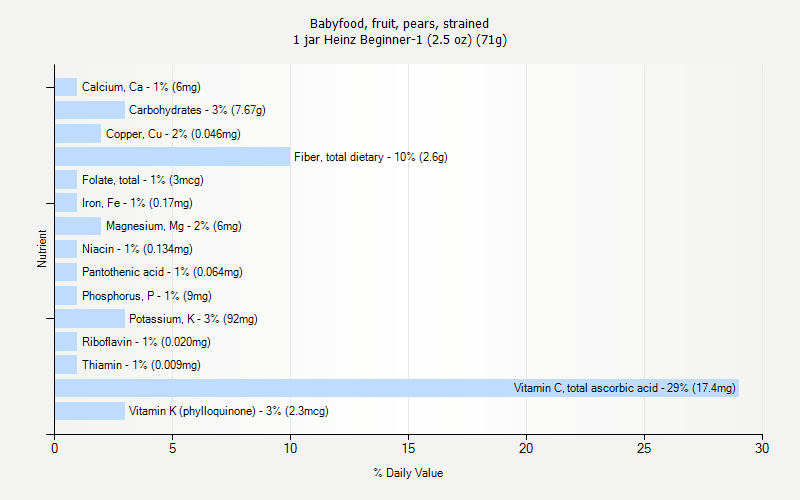800x500 pixels.
Task: Click the x-axis tick label 15
Action: point(408,448)
